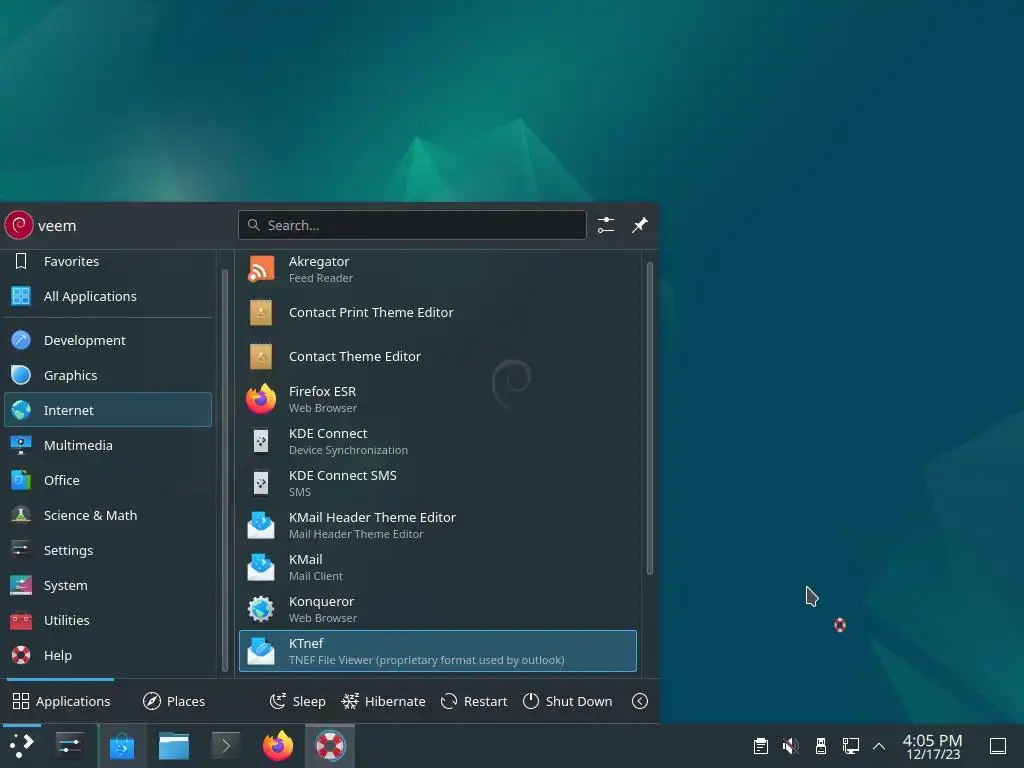Launch Firefox ESR from the menu list
Viewport: 1024px width, 768px height.
click(x=438, y=399)
